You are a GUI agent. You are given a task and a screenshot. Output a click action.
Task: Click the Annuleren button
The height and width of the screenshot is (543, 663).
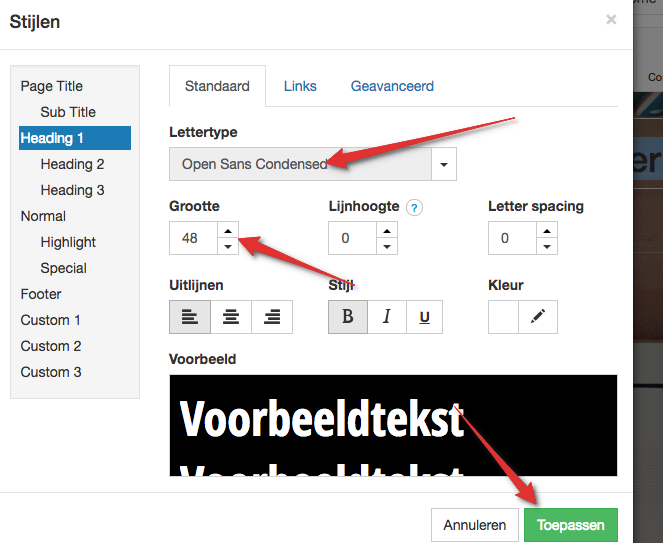[474, 525]
